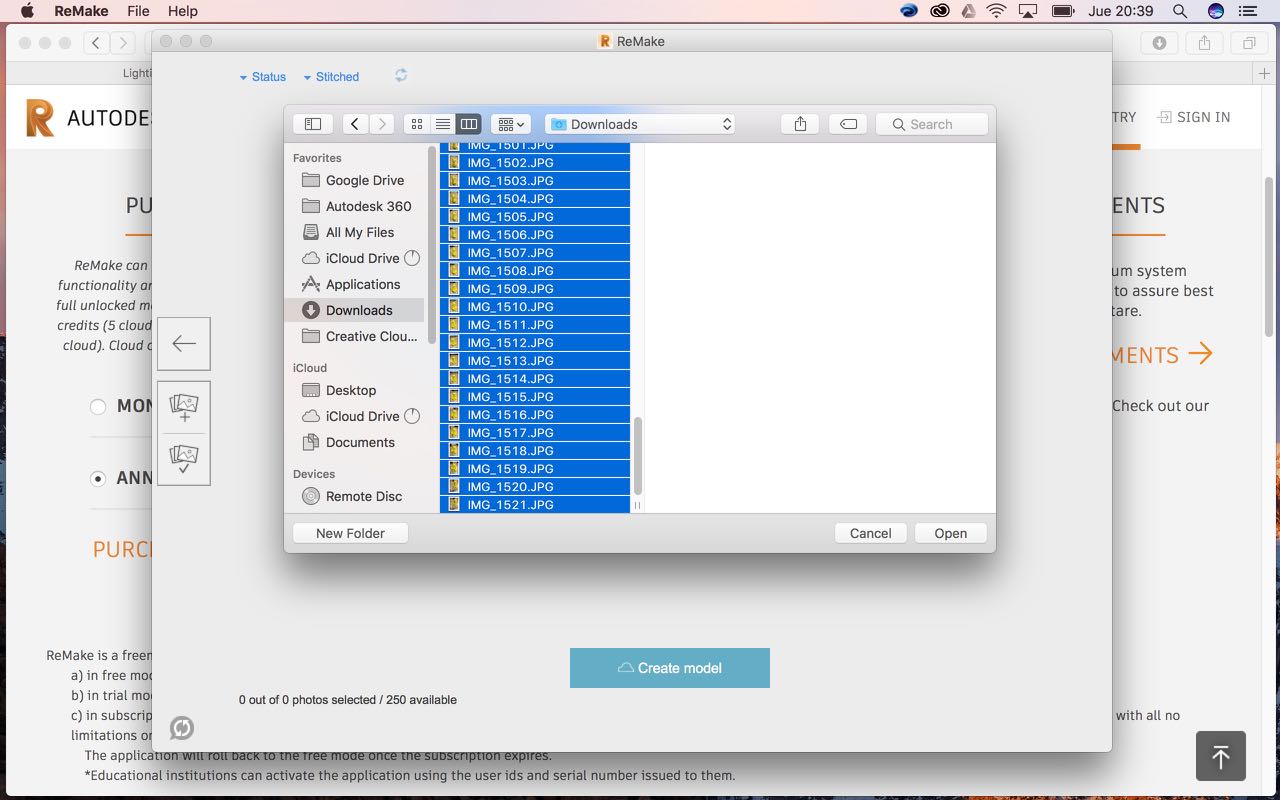This screenshot has height=800, width=1280.
Task: Click the file IMG_1517.JPG
Action: 535,433
